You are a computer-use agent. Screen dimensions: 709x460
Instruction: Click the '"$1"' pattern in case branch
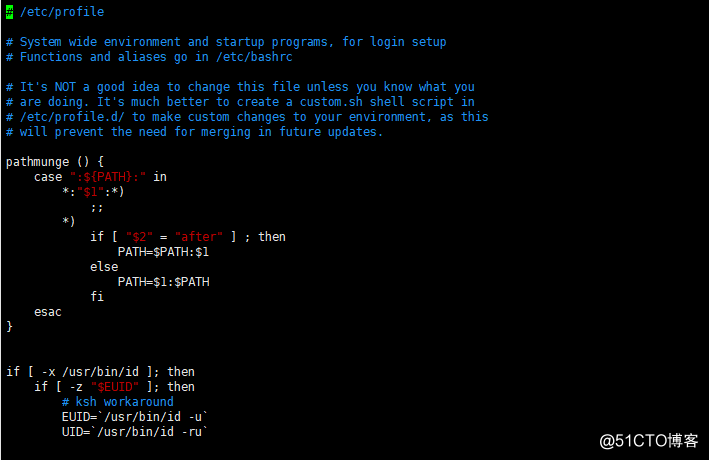point(90,192)
